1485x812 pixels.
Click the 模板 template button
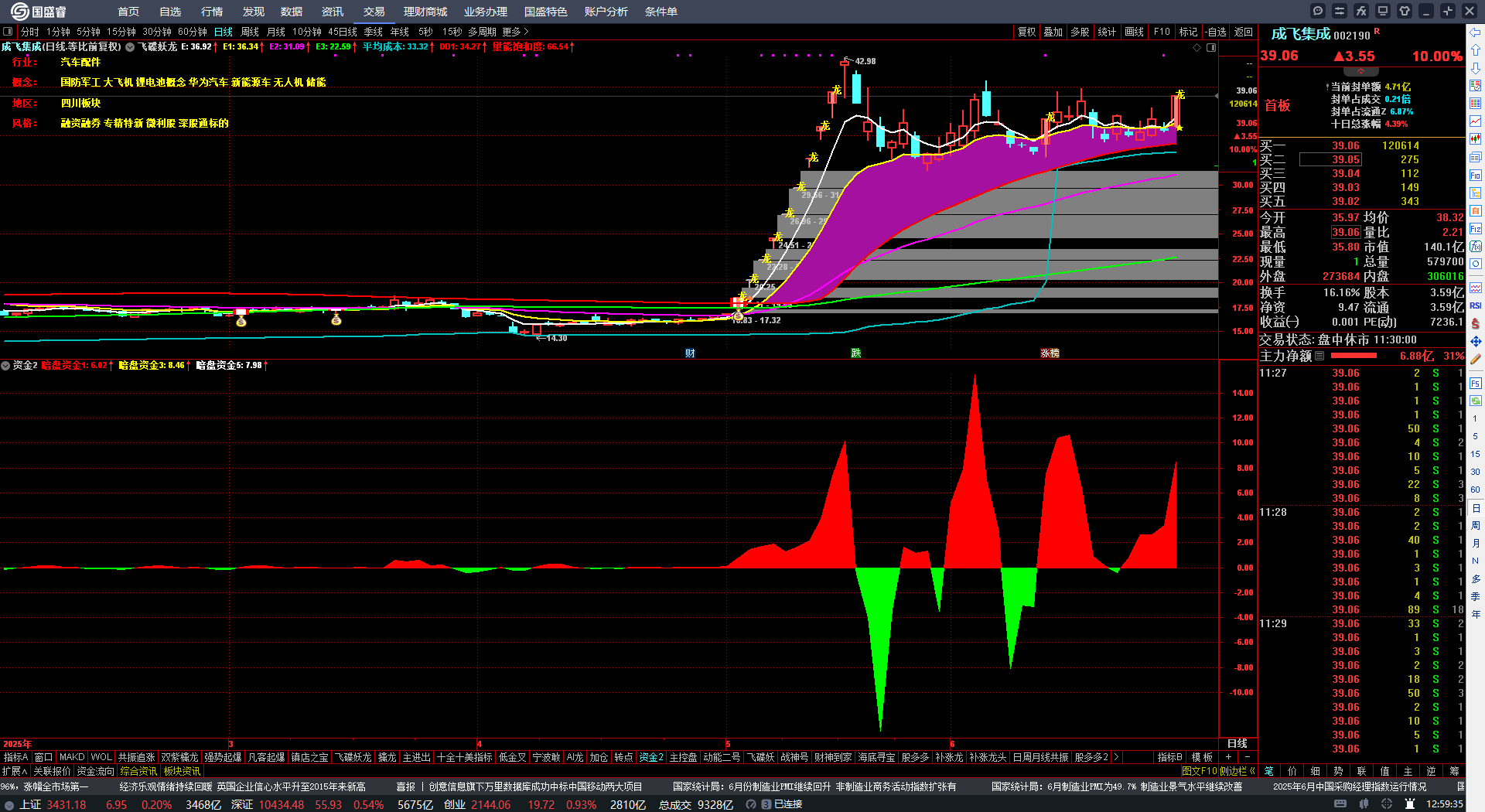1203,757
